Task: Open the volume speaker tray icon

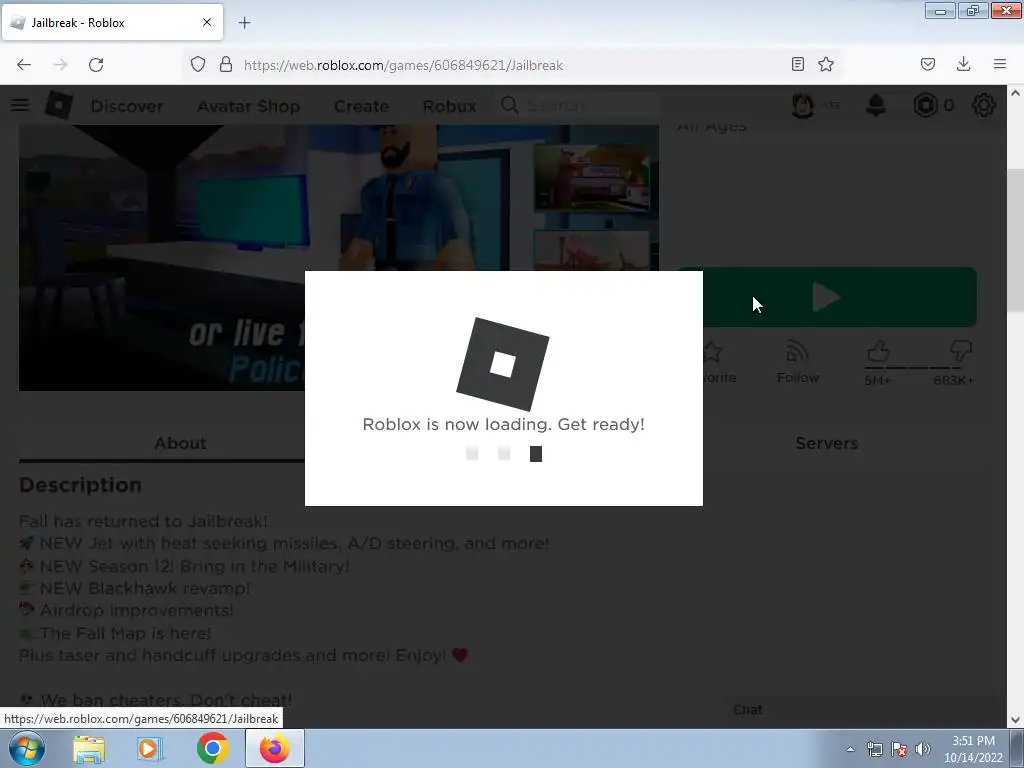Action: (923, 749)
